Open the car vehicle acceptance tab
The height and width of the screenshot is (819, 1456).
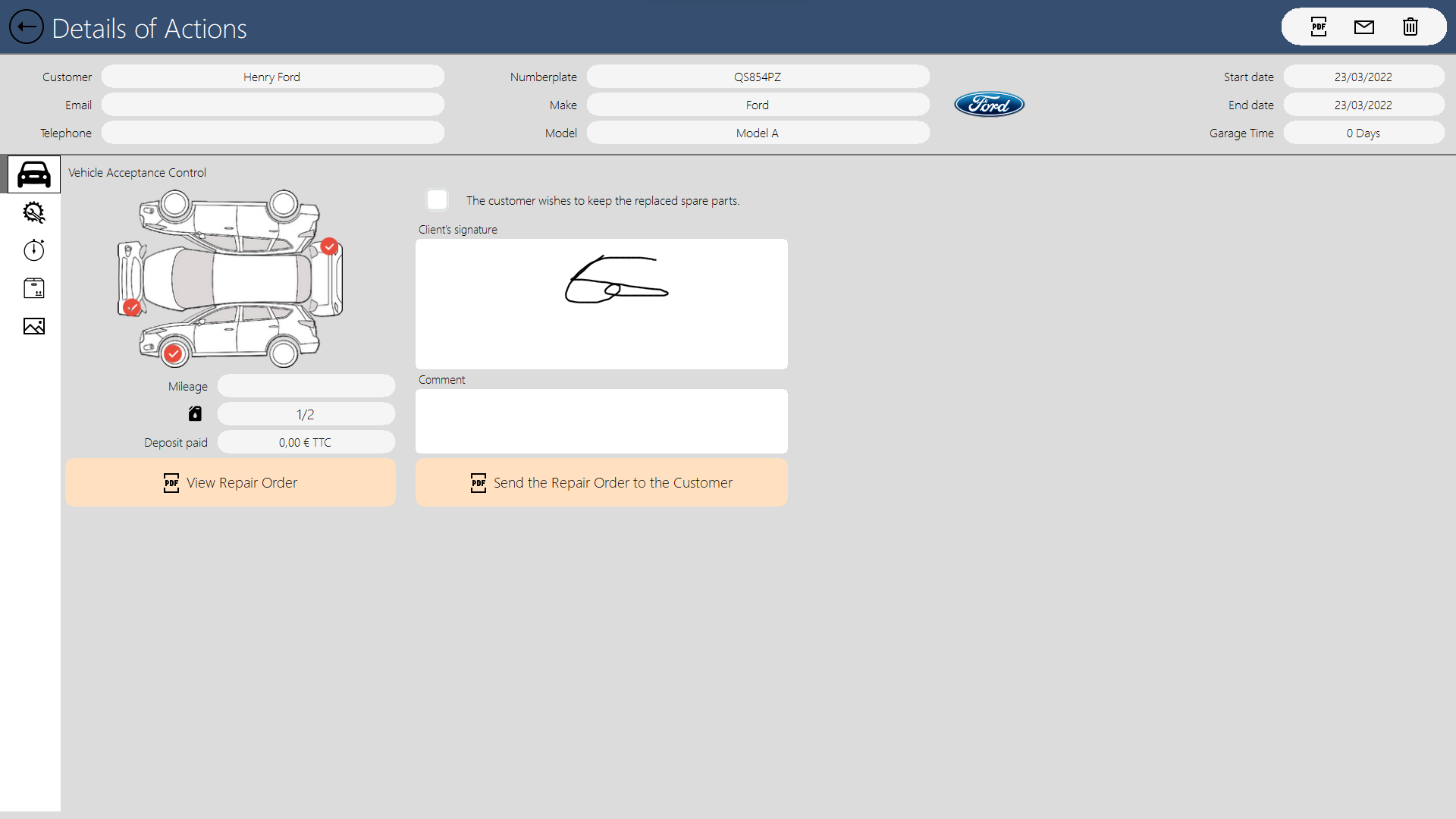pyautogui.click(x=34, y=174)
